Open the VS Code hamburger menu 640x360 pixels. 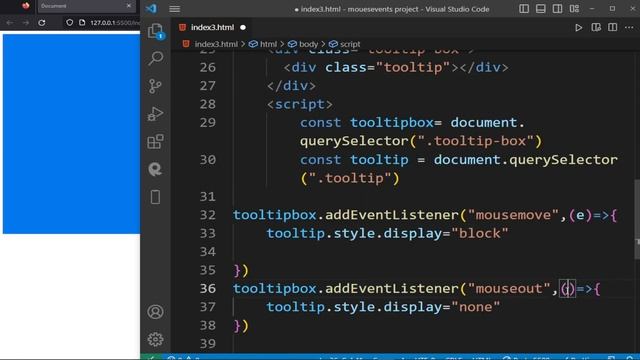tap(175, 9)
